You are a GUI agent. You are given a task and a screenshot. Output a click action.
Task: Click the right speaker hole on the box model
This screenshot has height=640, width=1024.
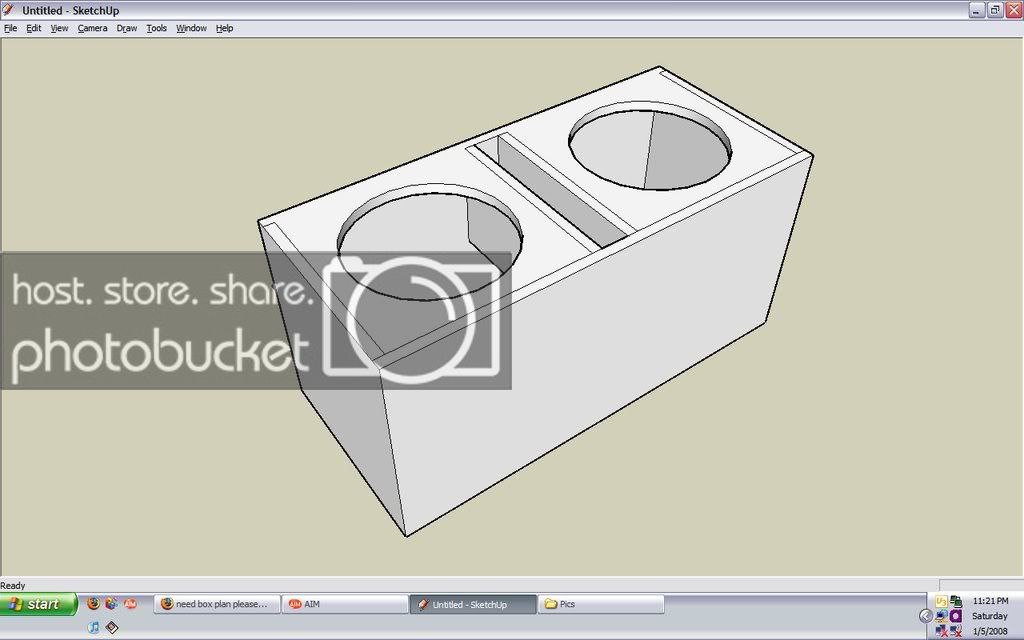point(650,146)
